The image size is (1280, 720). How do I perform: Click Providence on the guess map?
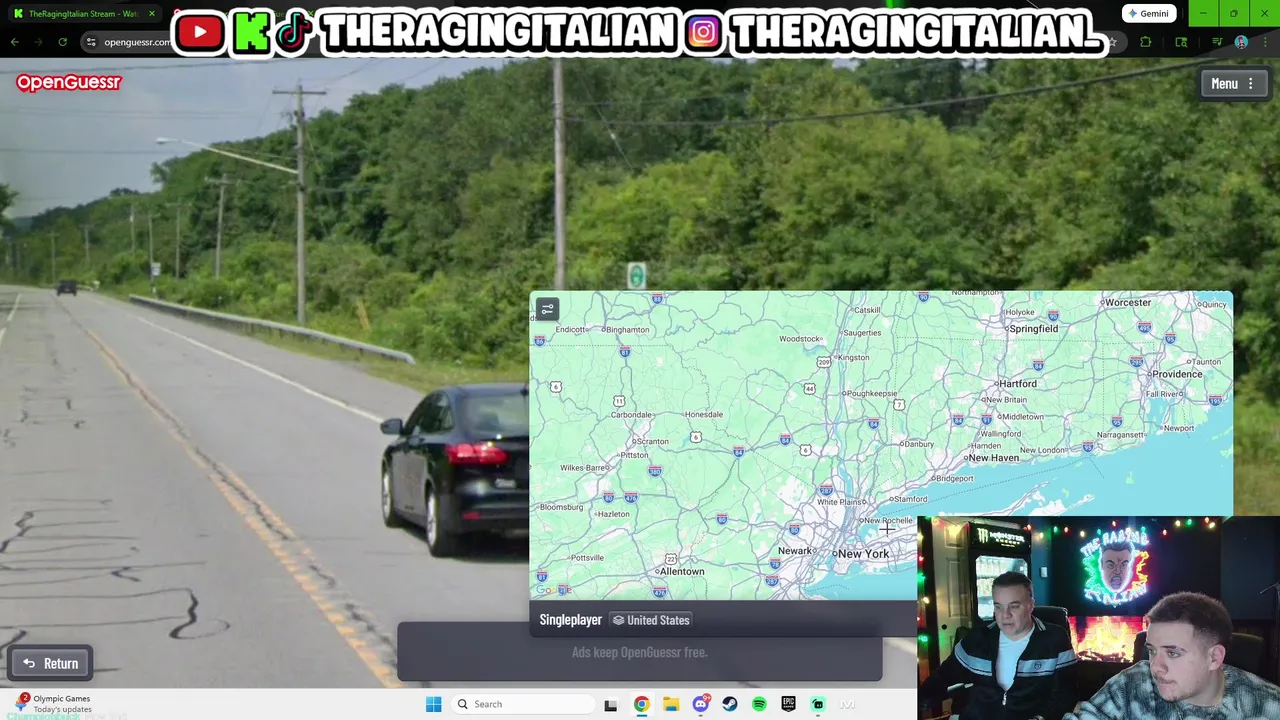[x=1177, y=374]
